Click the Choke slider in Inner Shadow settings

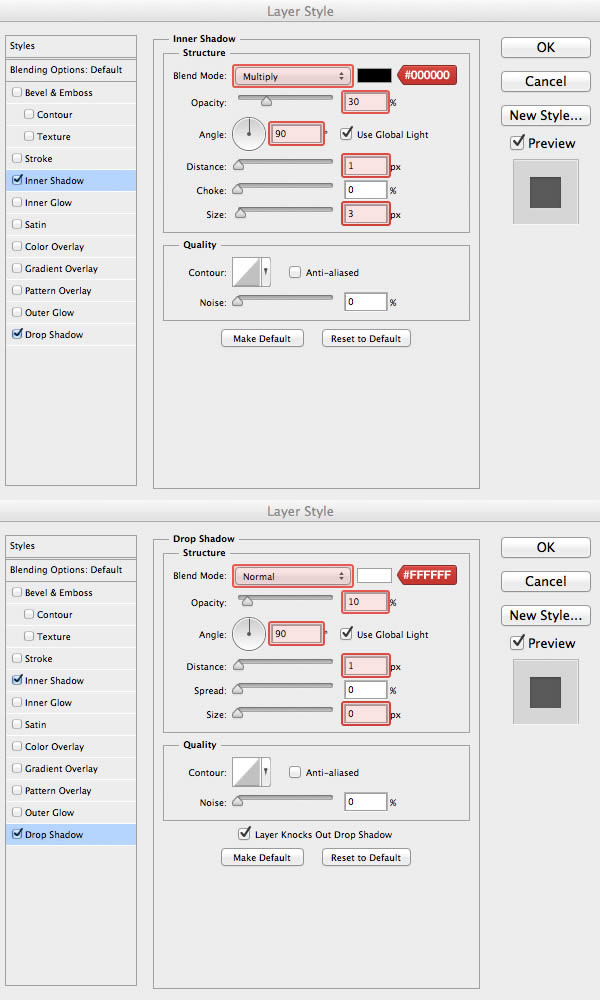coord(284,189)
